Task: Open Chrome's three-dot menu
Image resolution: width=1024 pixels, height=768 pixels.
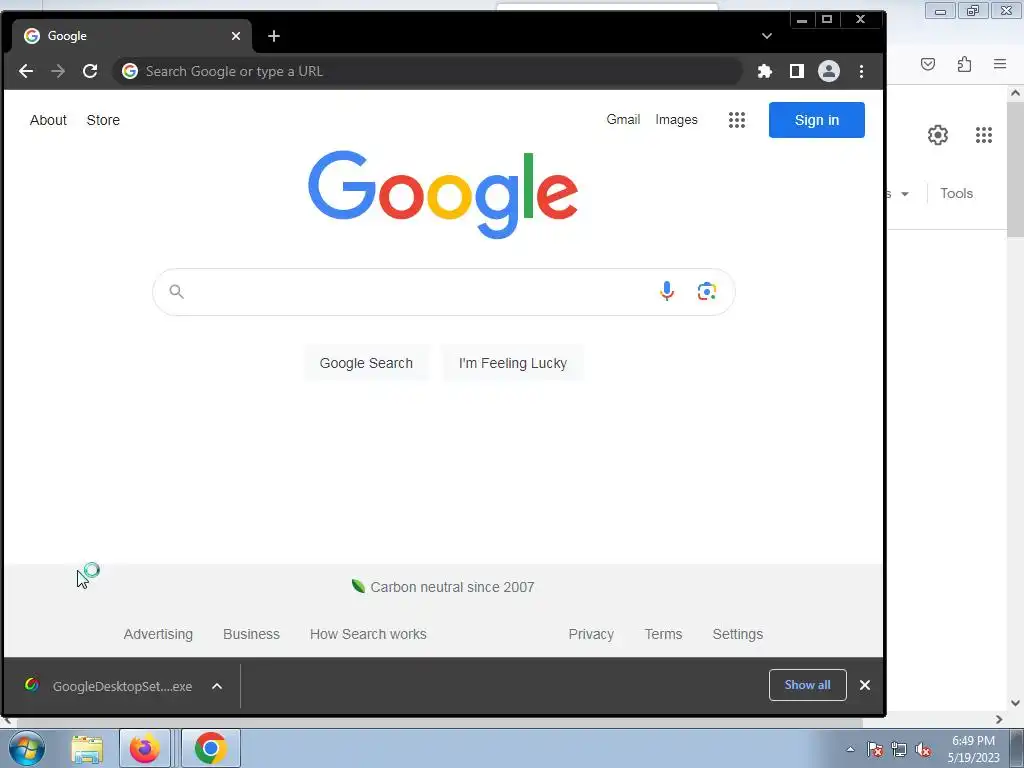Action: pos(861,71)
